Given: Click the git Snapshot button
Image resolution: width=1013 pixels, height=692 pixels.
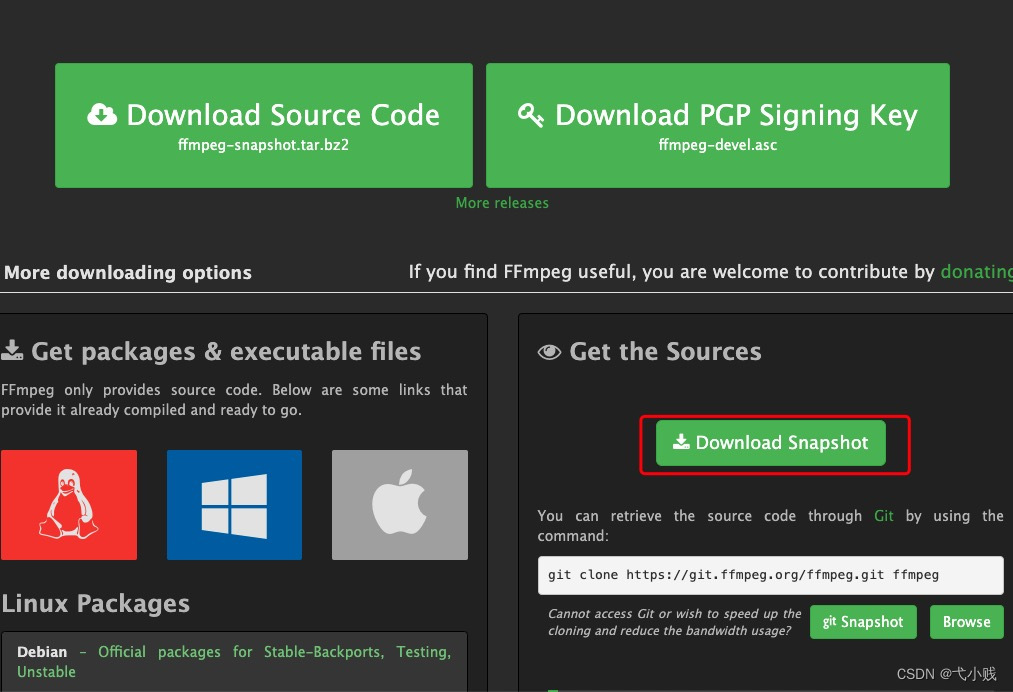Looking at the screenshot, I should (x=863, y=622).
